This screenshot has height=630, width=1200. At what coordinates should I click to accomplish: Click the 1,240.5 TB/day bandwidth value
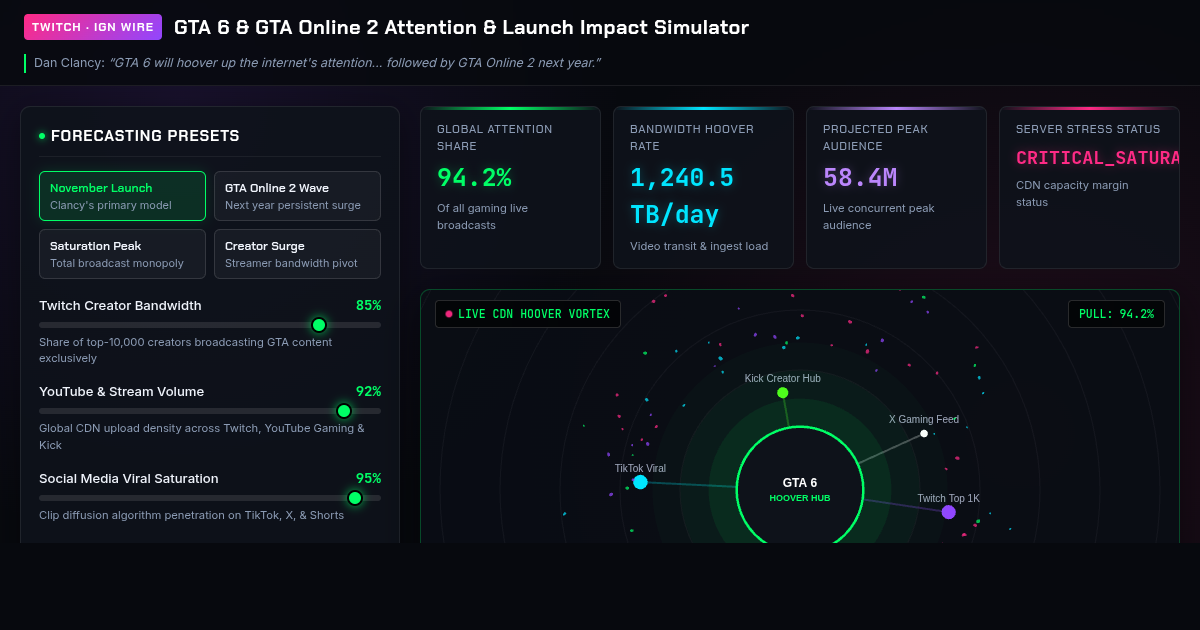pos(682,196)
